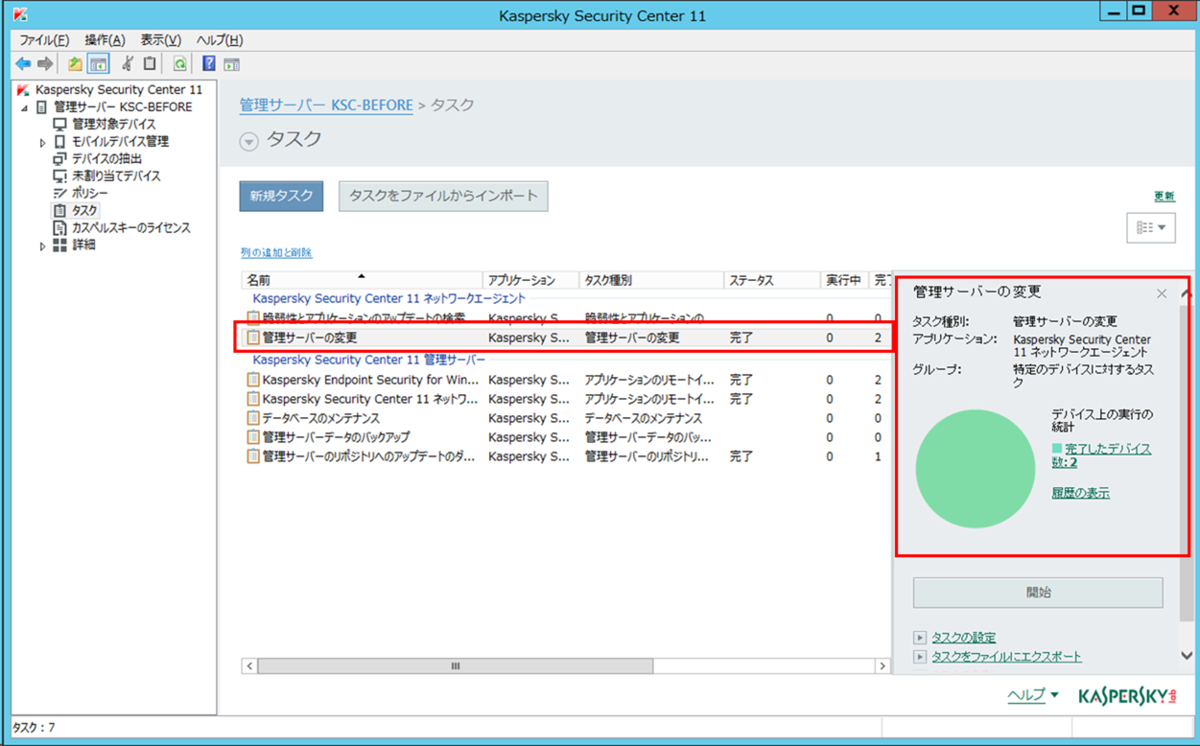Screen dimensions: 1200x746
Task: Select 未割り当てデバイス in the tree
Action: (116, 175)
